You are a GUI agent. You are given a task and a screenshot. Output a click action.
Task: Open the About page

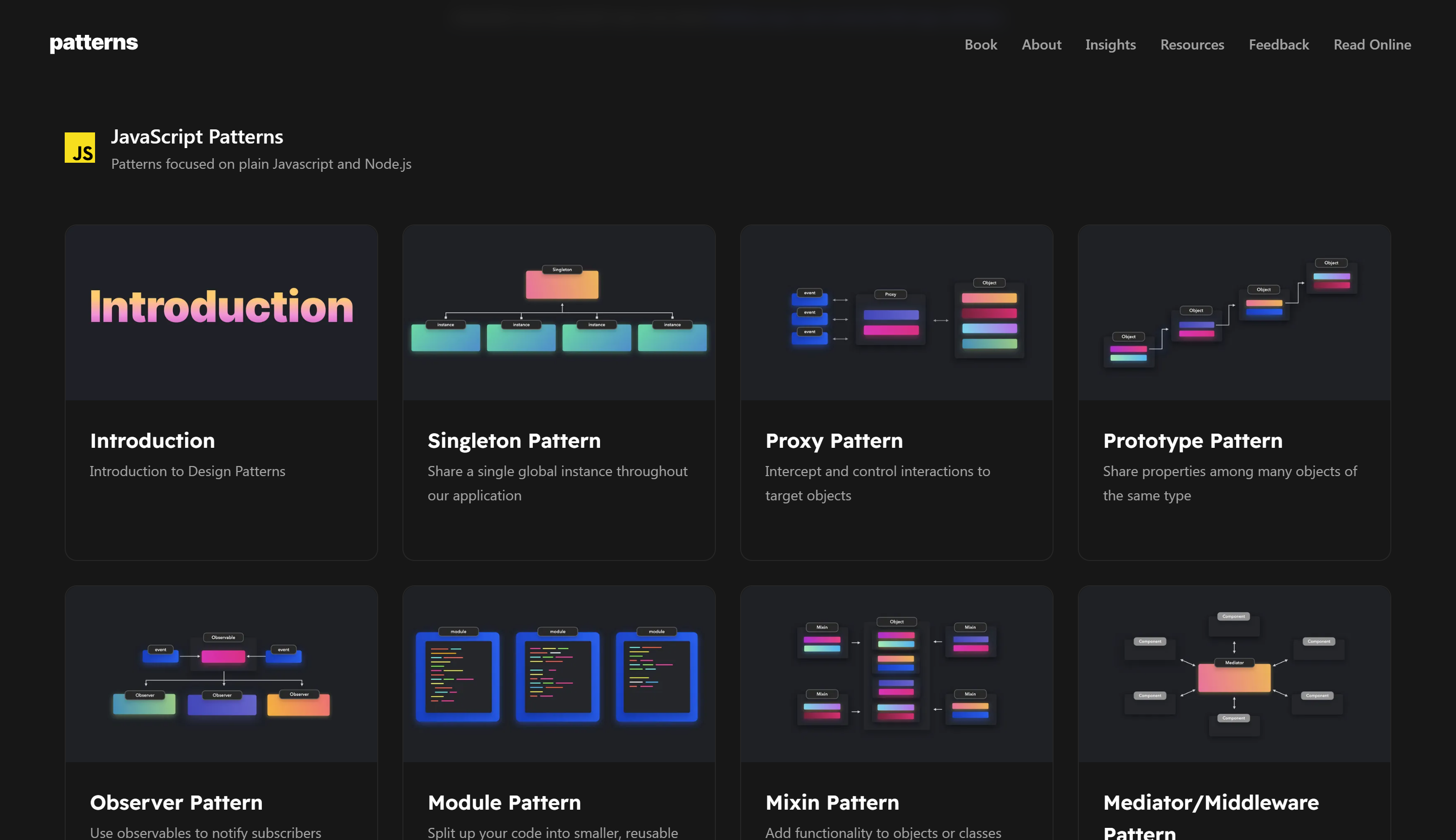tap(1041, 44)
